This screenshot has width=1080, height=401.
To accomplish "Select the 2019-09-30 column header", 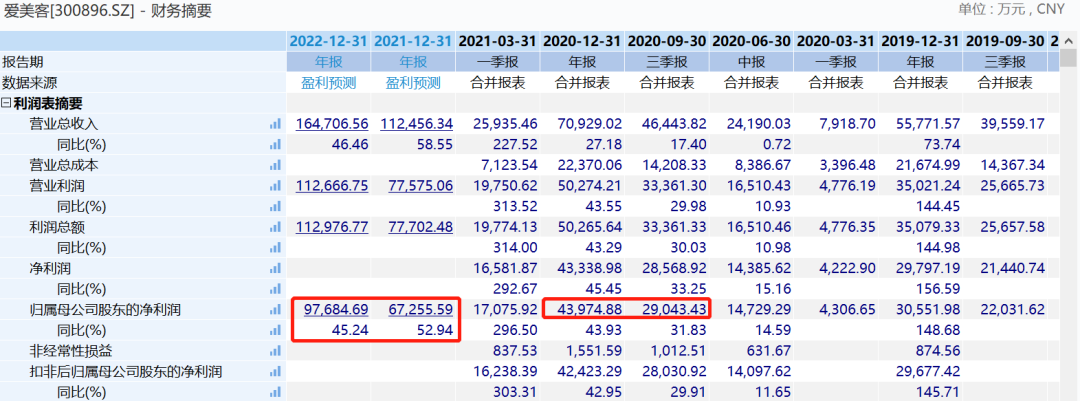I will 1005,41.
